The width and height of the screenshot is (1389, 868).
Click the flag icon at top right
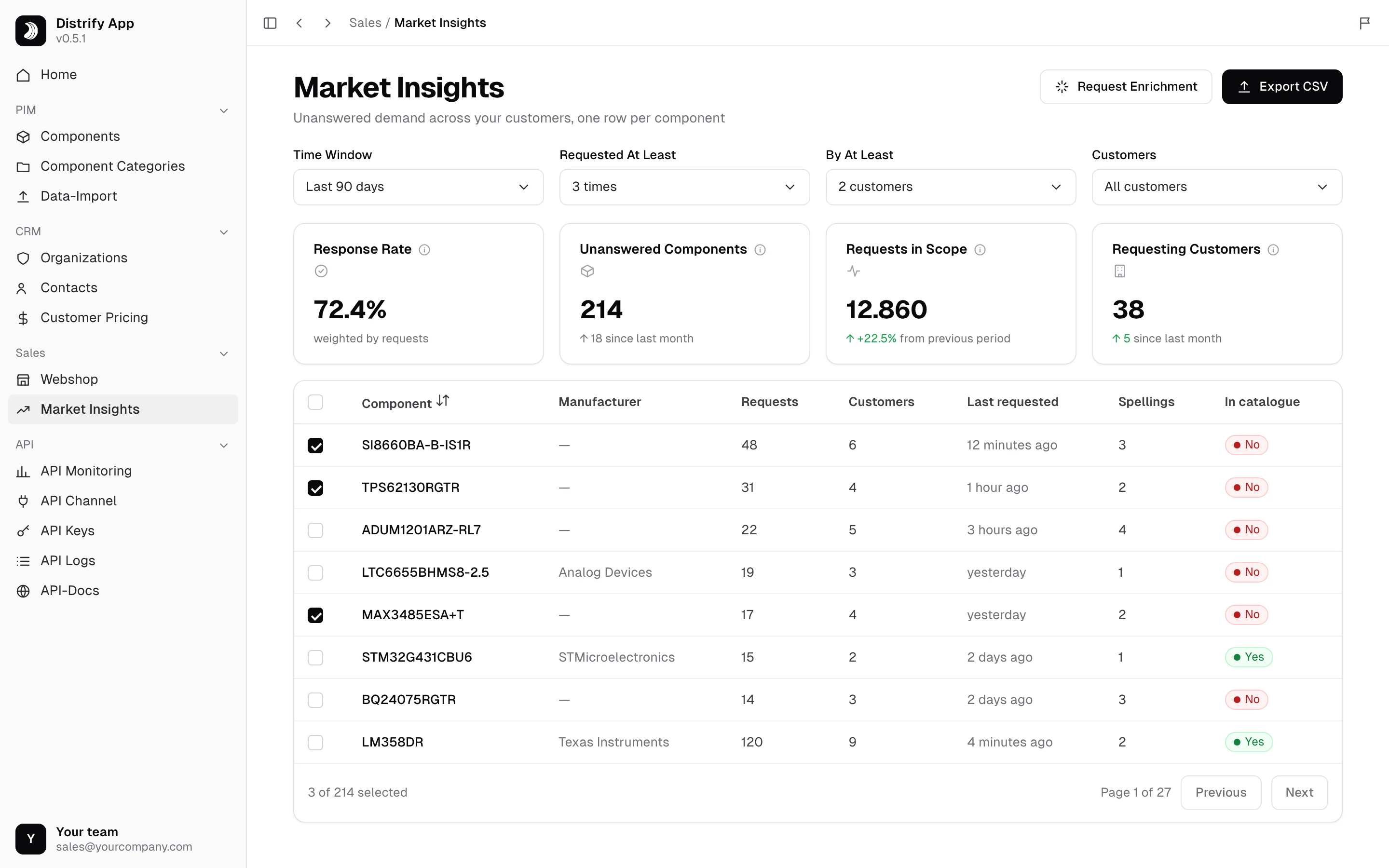(1364, 23)
